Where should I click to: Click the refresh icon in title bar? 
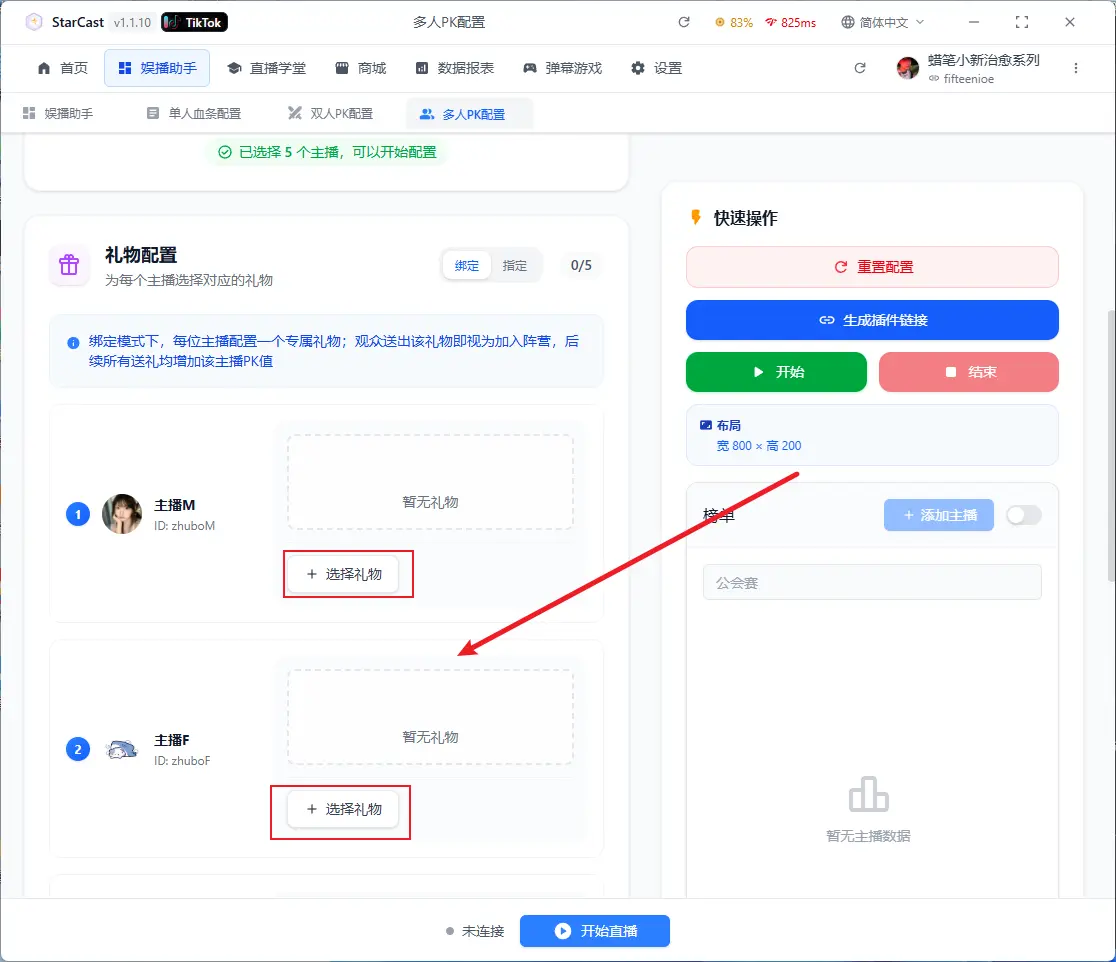point(684,22)
